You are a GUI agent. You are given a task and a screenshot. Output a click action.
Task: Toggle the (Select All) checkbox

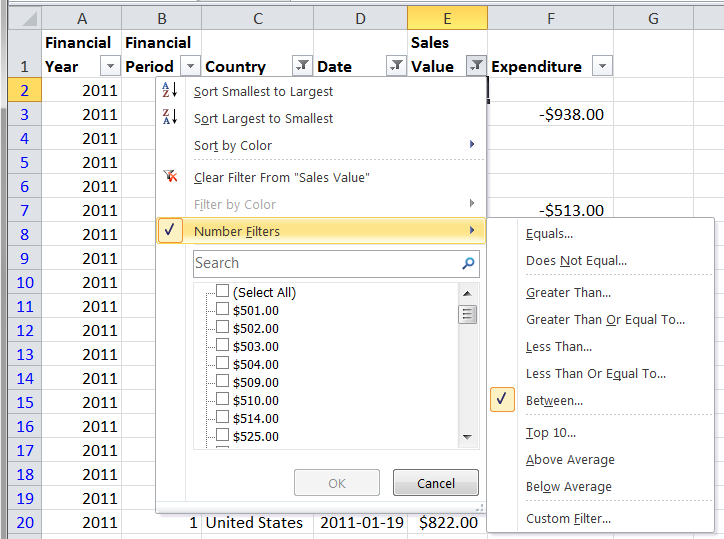coord(222,292)
